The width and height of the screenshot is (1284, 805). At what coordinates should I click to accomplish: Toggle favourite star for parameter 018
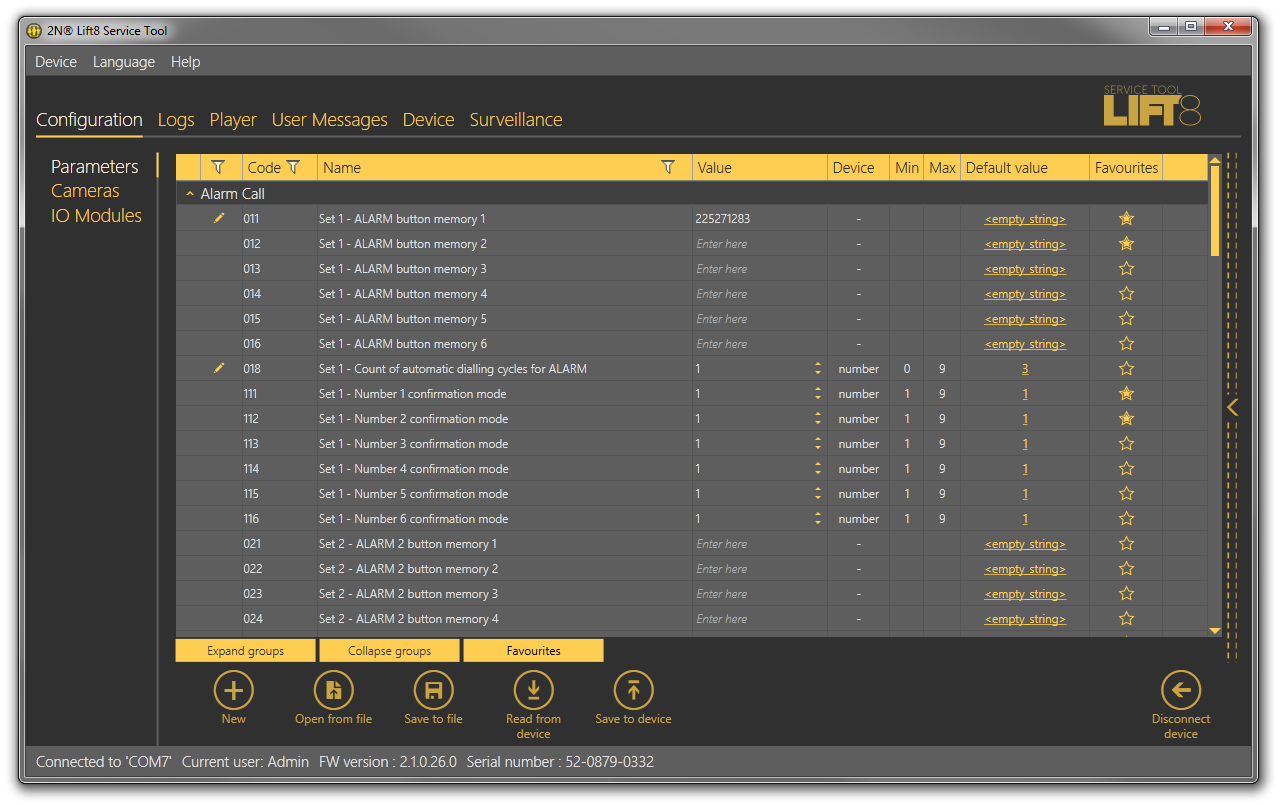pyautogui.click(x=1126, y=369)
